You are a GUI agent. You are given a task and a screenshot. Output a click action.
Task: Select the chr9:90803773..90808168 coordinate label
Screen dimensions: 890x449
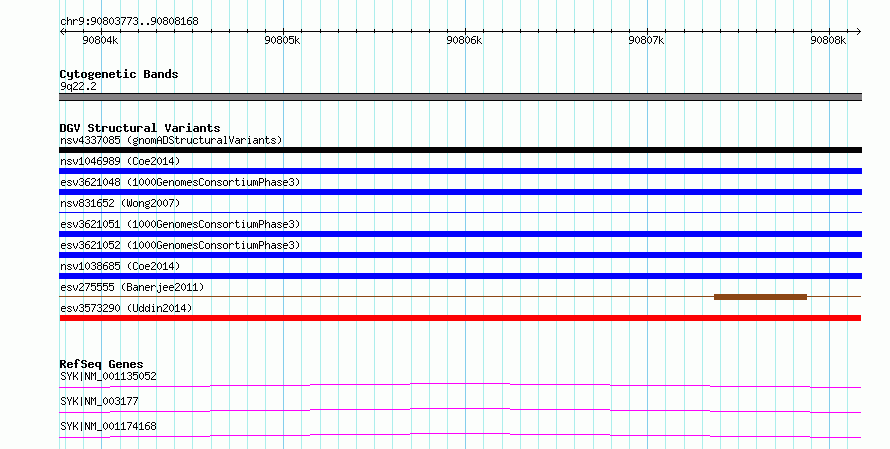(129, 22)
